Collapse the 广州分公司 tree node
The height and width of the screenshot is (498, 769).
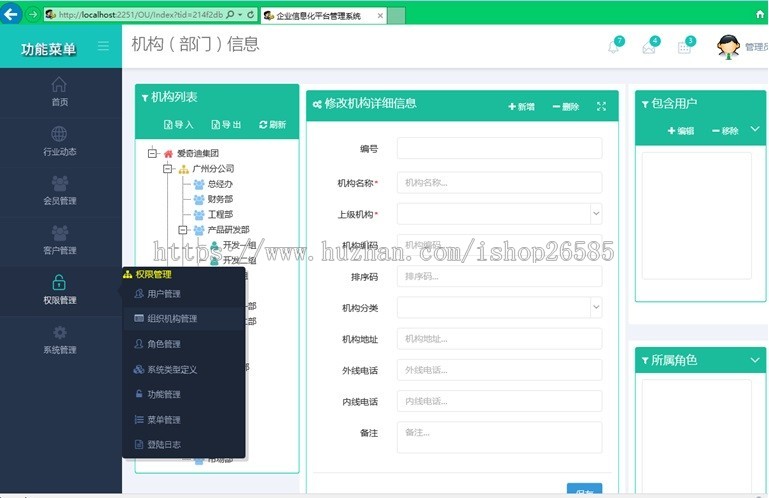click(168, 169)
